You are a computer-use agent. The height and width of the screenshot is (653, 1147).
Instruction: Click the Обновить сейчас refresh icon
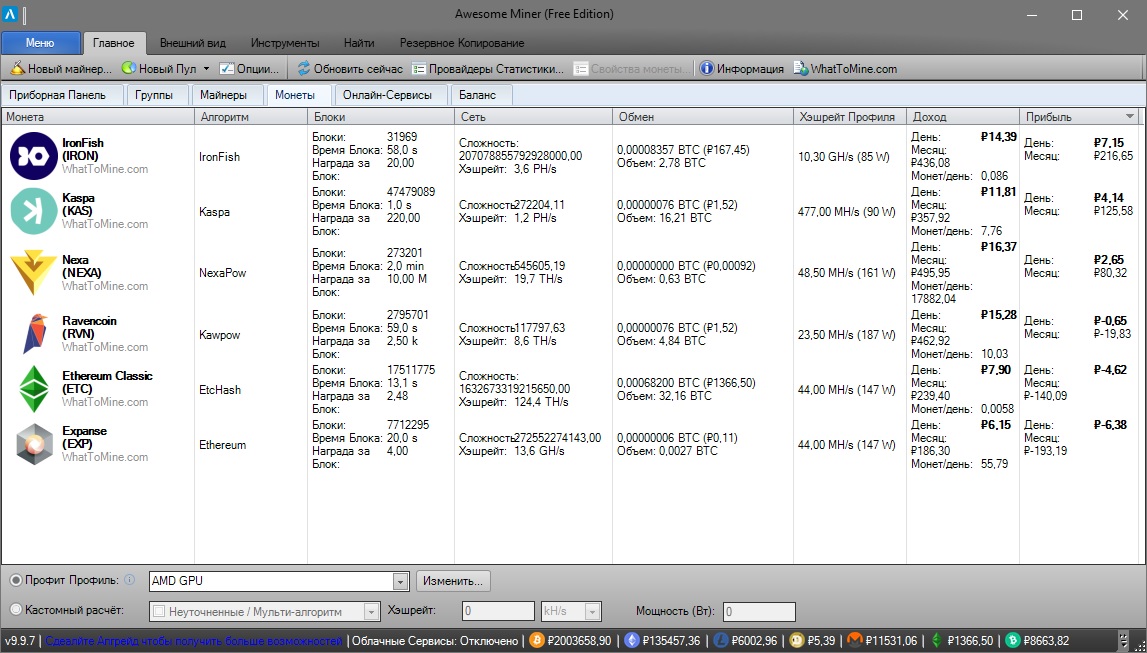click(x=304, y=69)
